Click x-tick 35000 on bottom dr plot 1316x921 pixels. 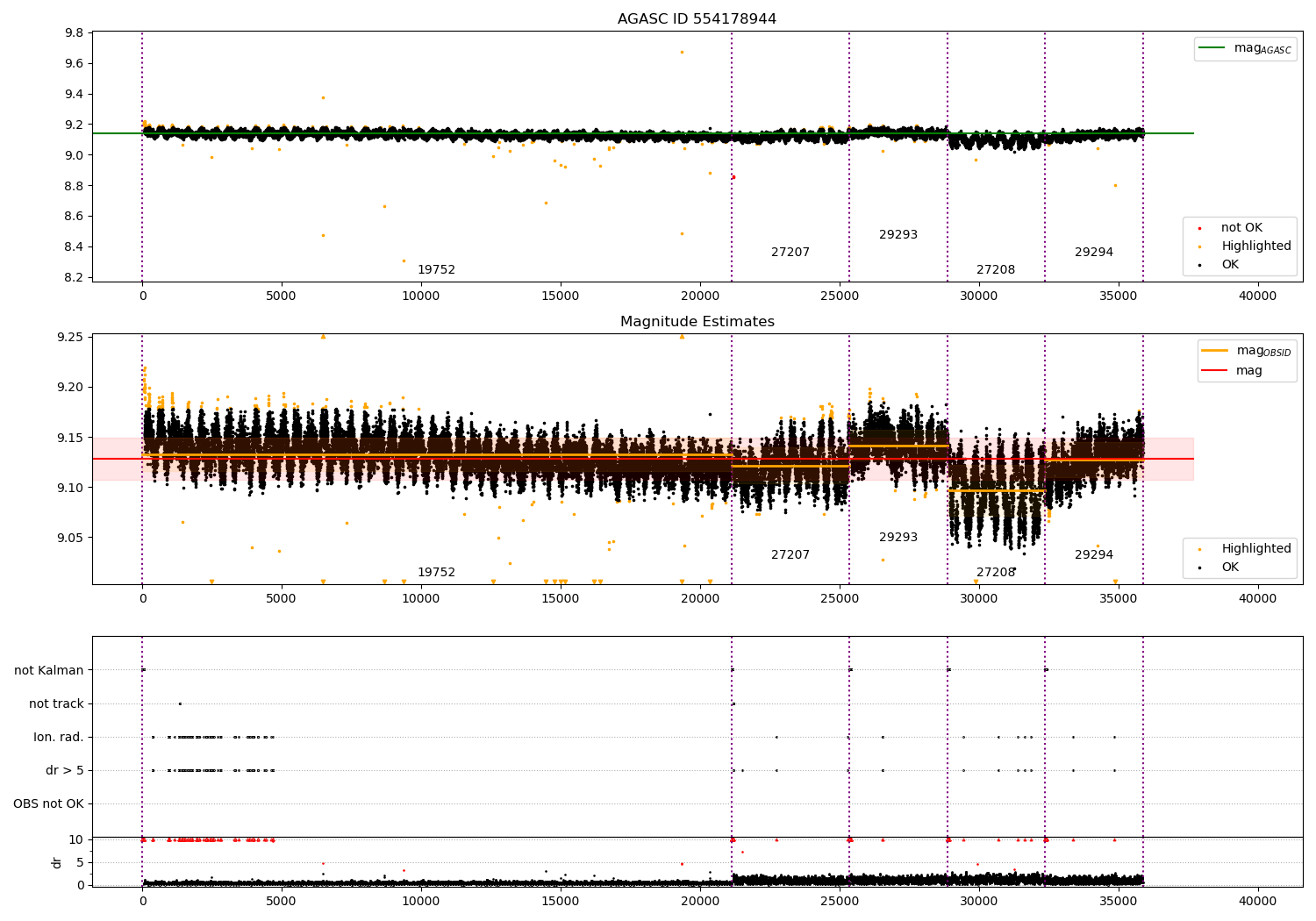coord(1118,902)
